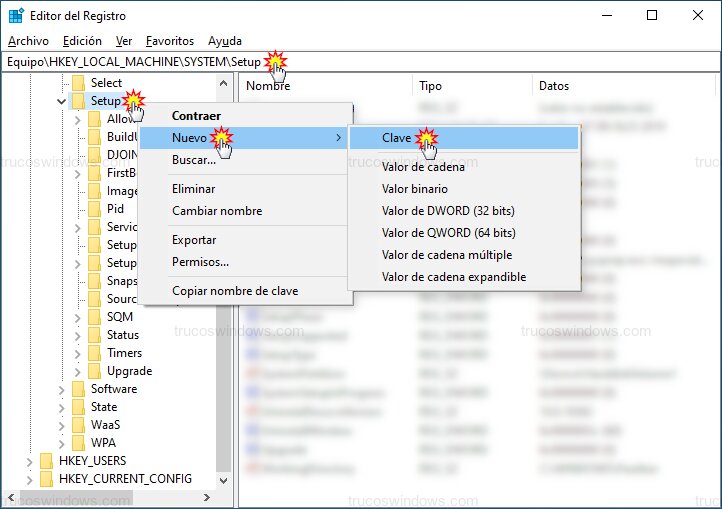722x509 pixels.
Task: Click the HKEY_CURRENT_CONFIG folder icon
Action: tap(46, 479)
